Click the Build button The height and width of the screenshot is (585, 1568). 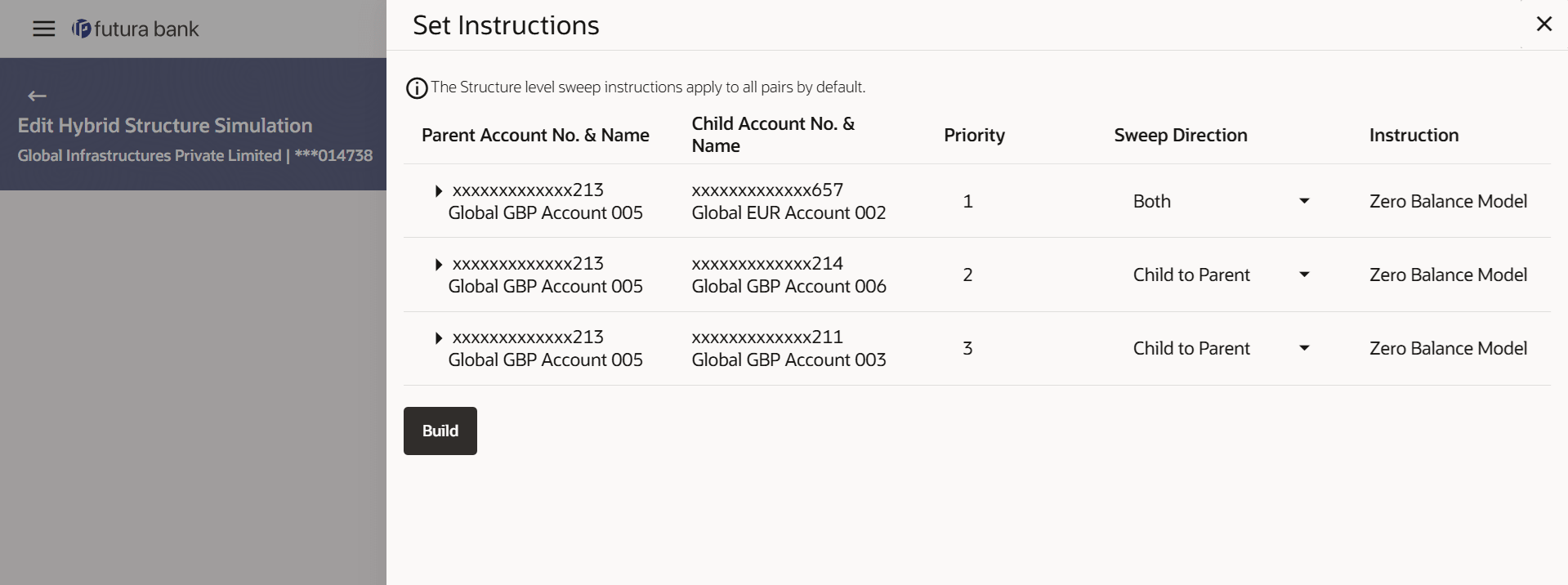(440, 431)
